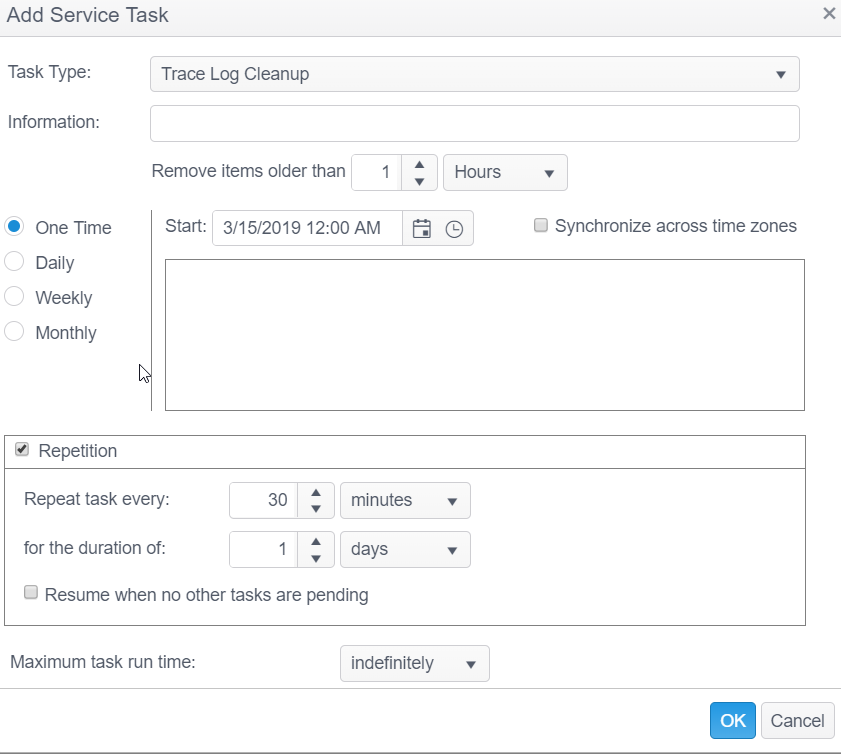Increase the Repeat task every value
This screenshot has height=754, width=841.
(316, 492)
